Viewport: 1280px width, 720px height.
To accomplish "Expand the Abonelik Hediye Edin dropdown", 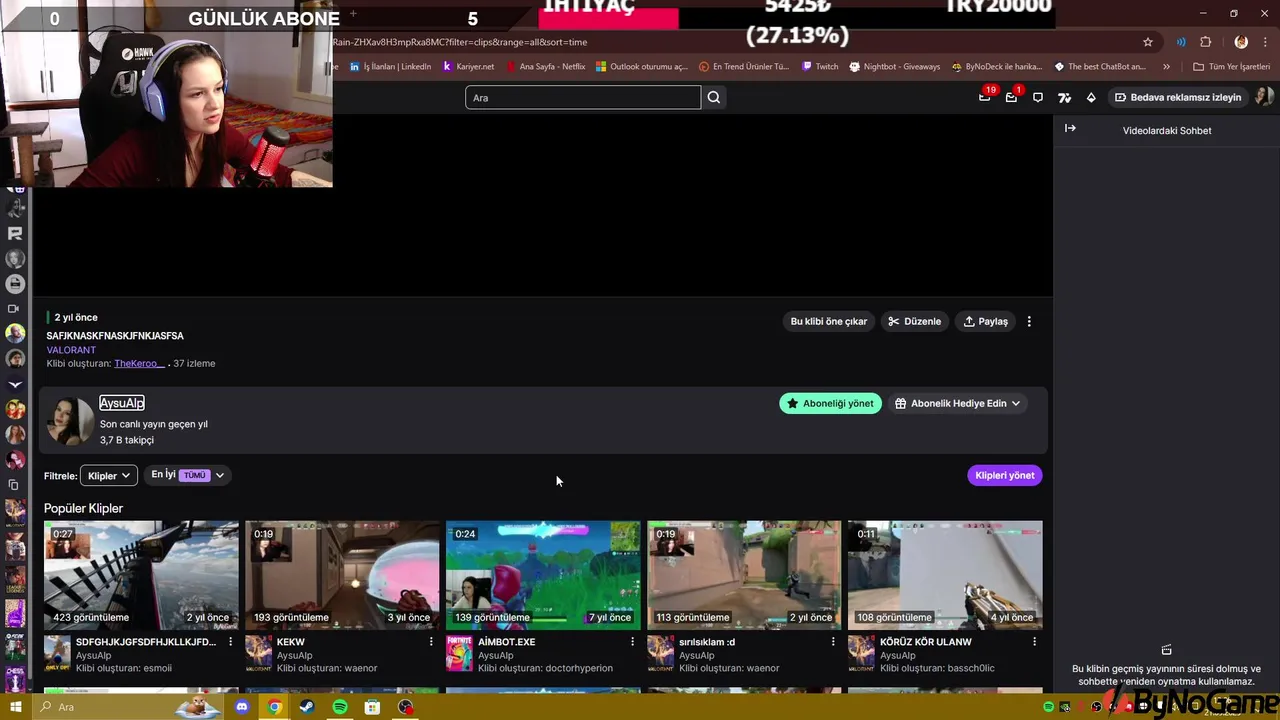I will click(957, 403).
